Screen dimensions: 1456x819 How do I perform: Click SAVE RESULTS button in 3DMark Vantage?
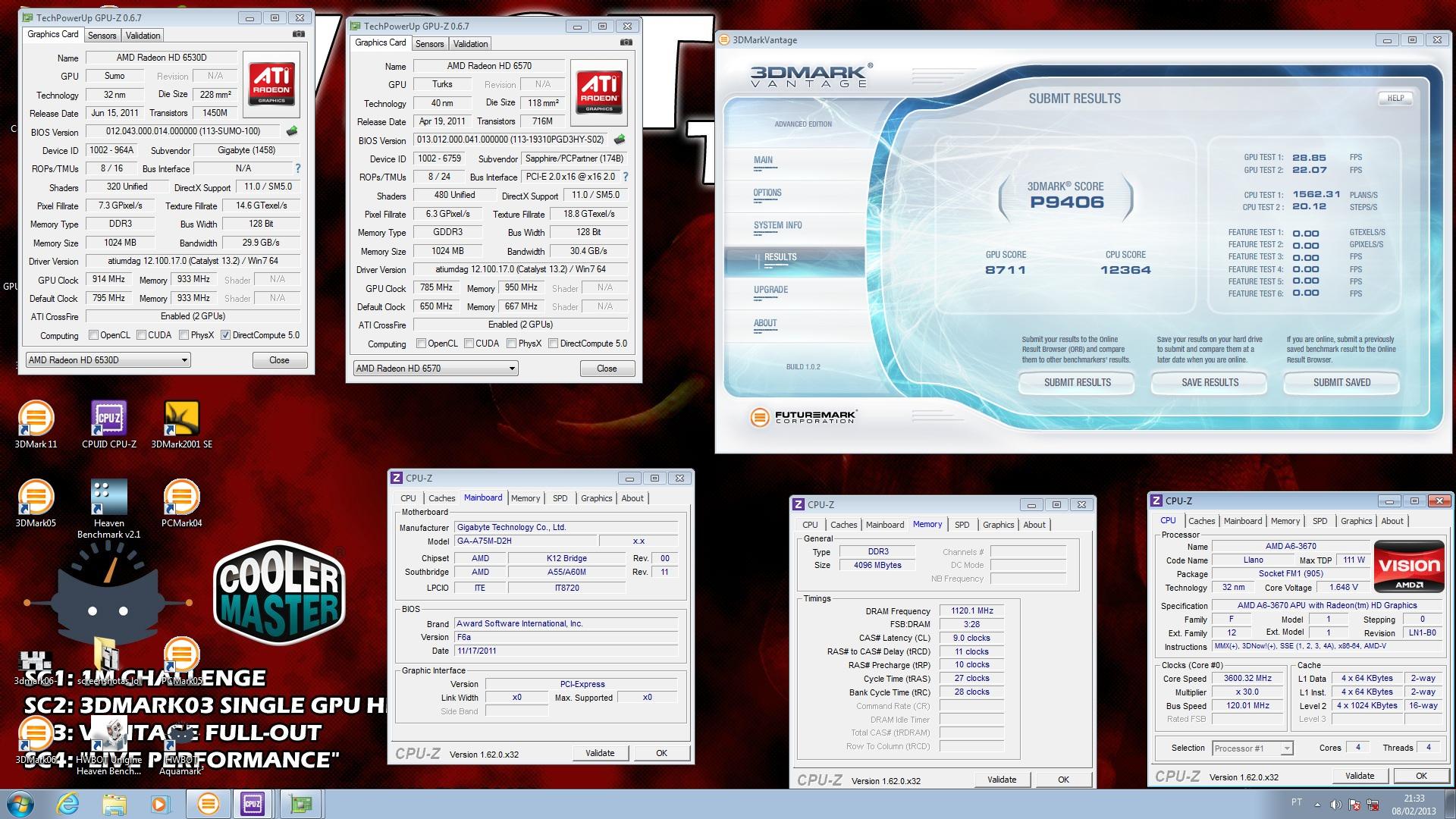[x=1210, y=383]
